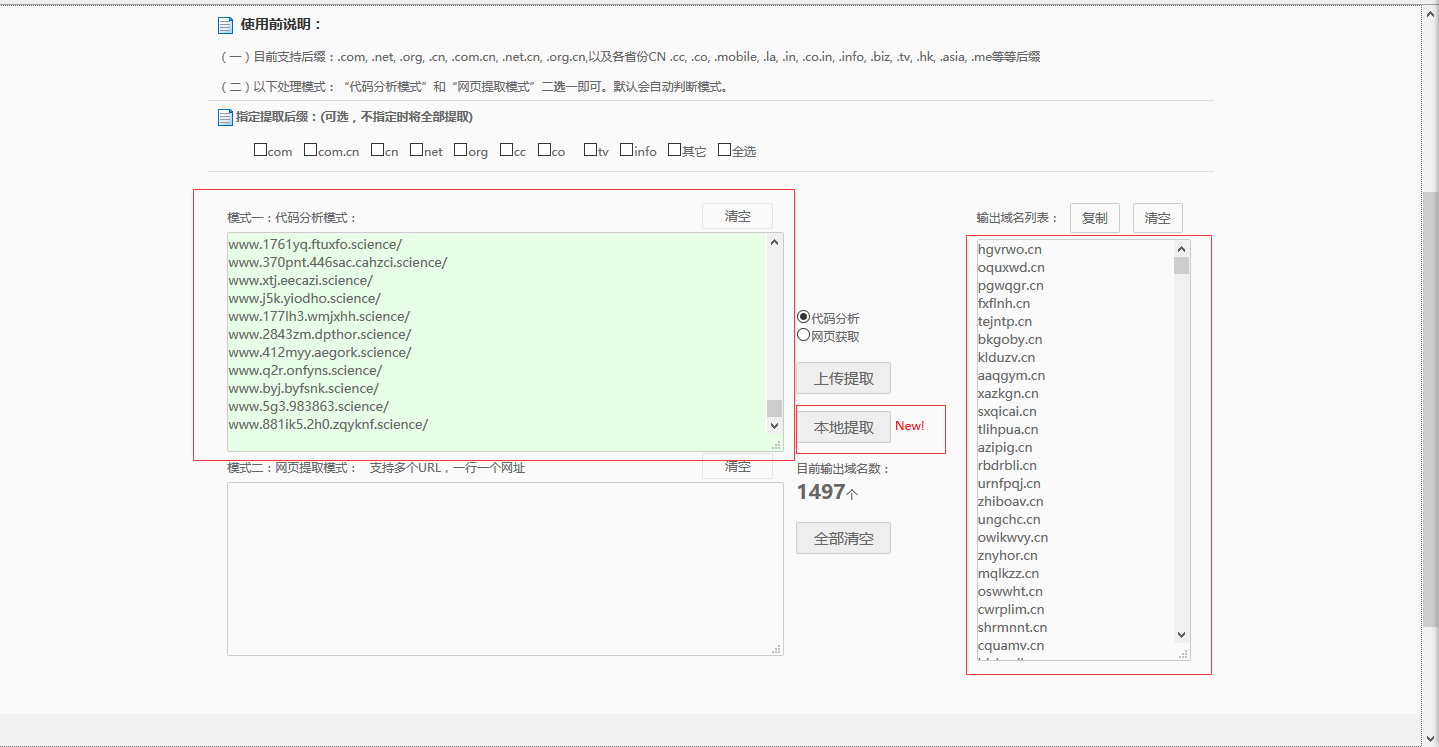The width and height of the screenshot is (1439, 747).
Task: Click resize grip of output domain list
Action: coord(1184,654)
